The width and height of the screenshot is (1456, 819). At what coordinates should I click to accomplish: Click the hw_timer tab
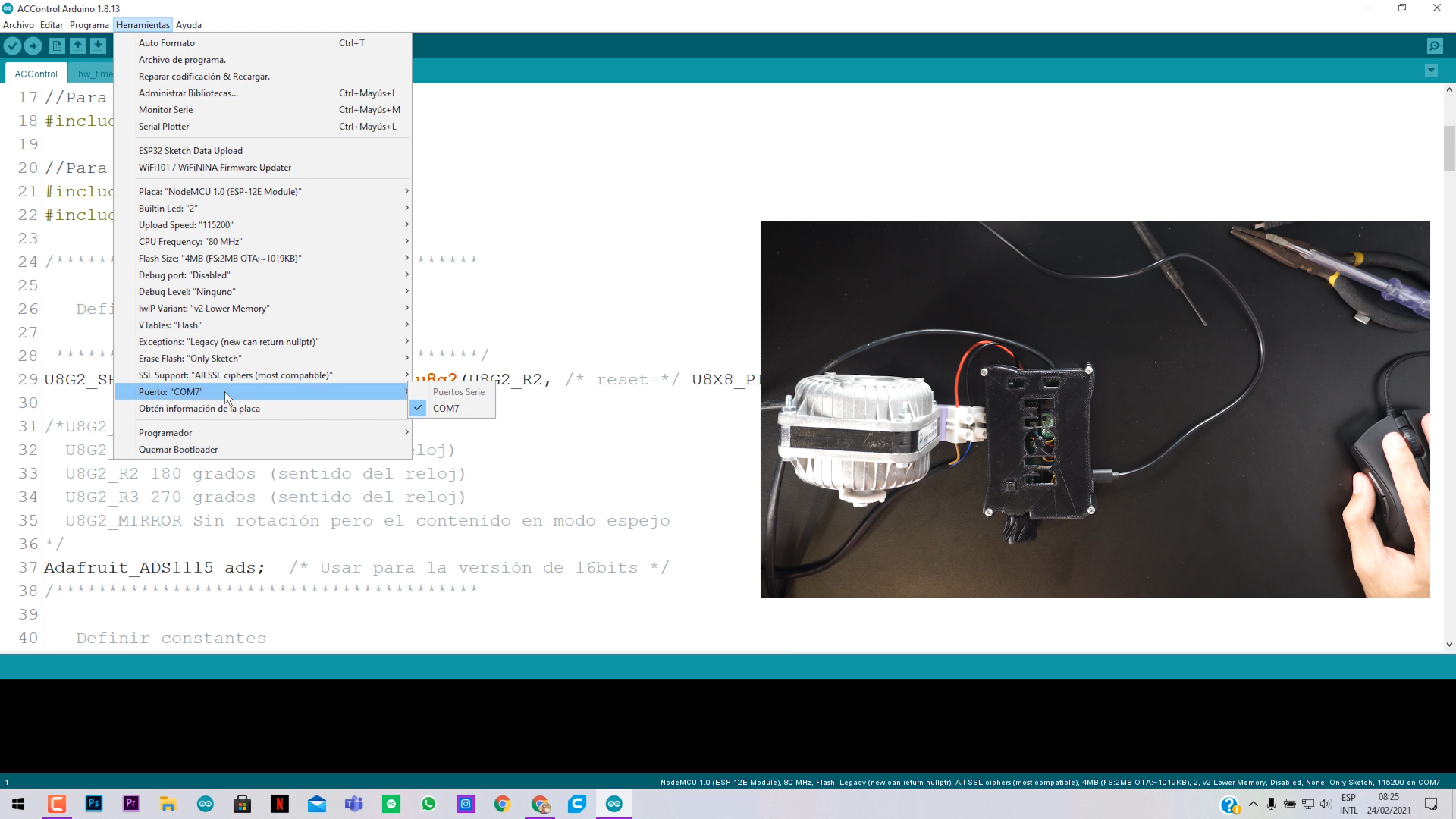(95, 73)
